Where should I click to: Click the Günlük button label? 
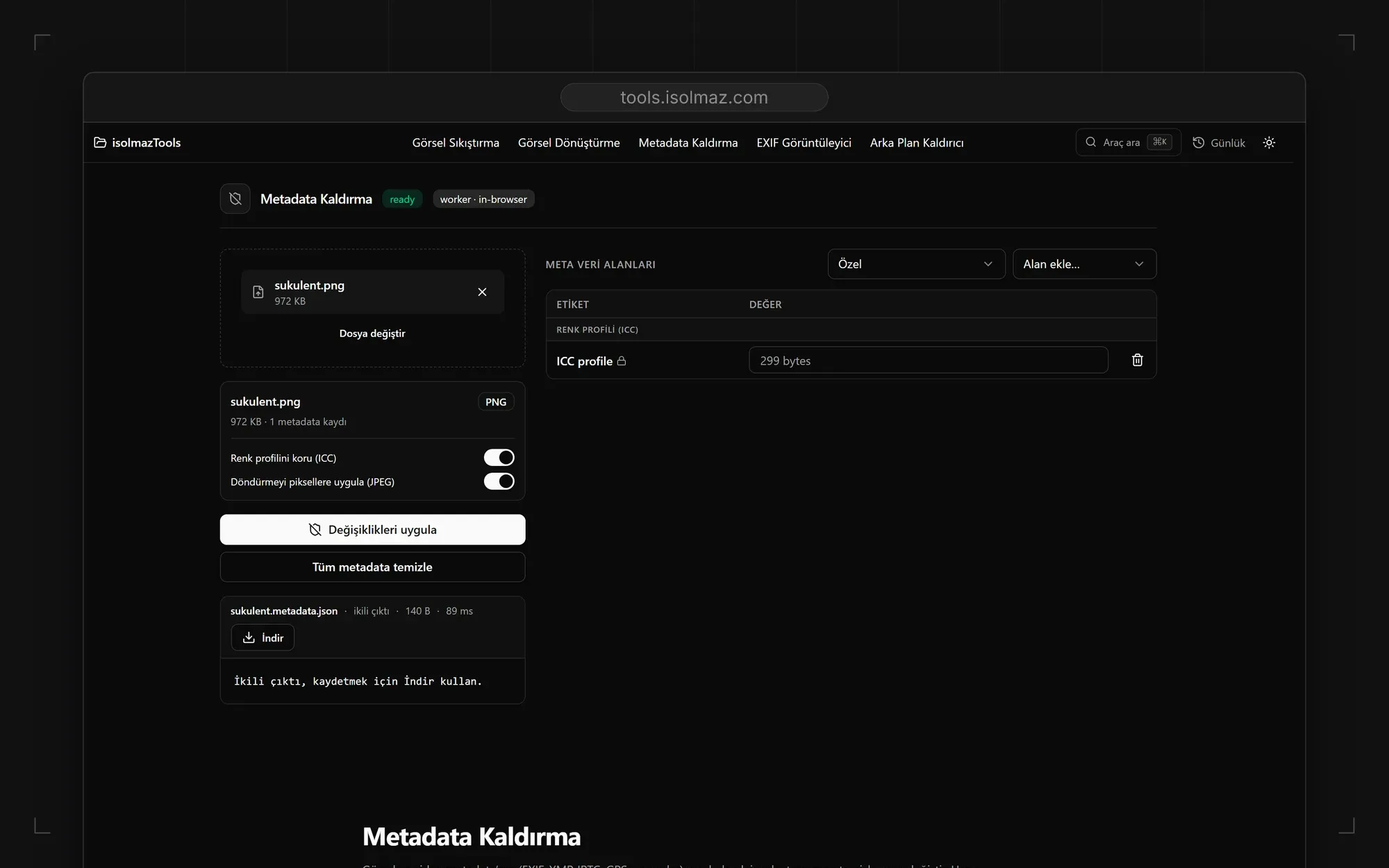tap(1228, 143)
